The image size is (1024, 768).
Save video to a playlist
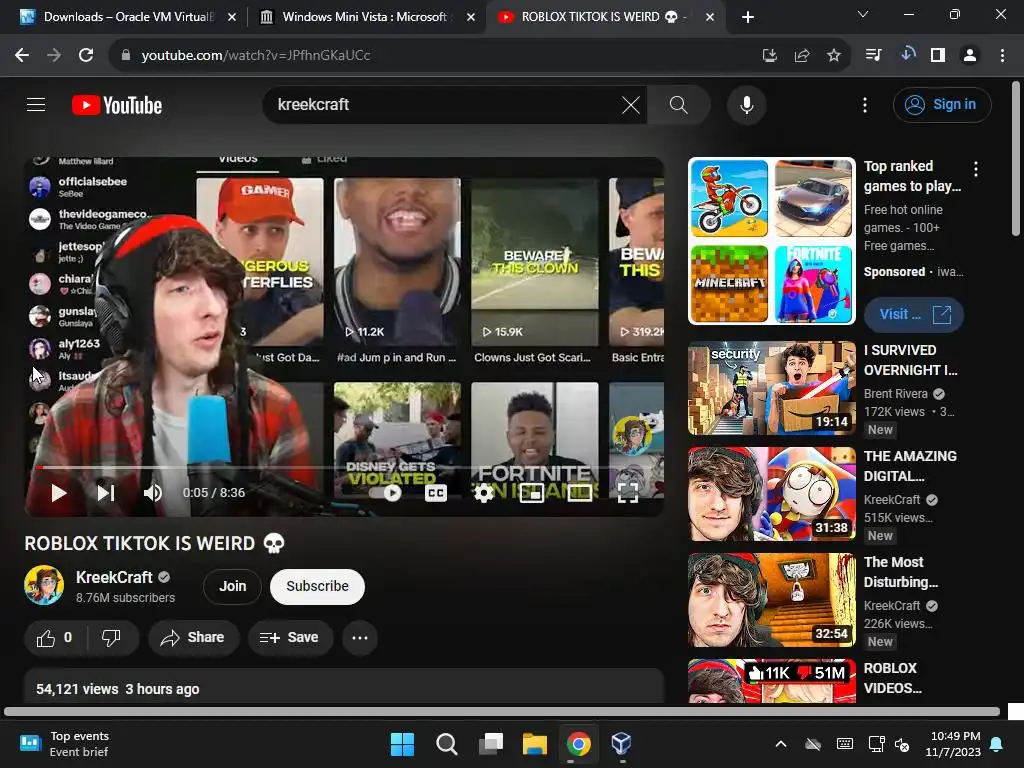(290, 638)
